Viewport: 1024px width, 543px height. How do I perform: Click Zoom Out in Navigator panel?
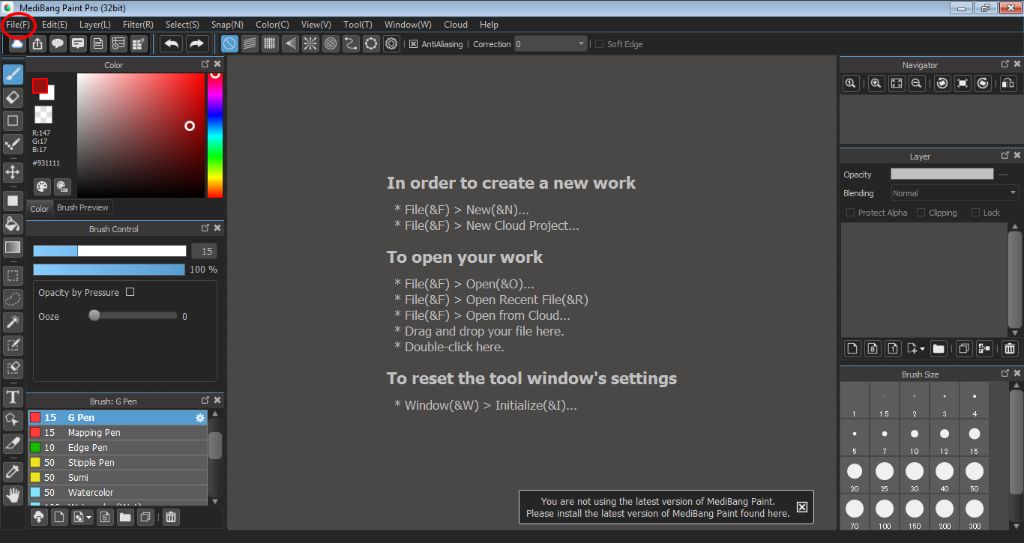coord(917,83)
